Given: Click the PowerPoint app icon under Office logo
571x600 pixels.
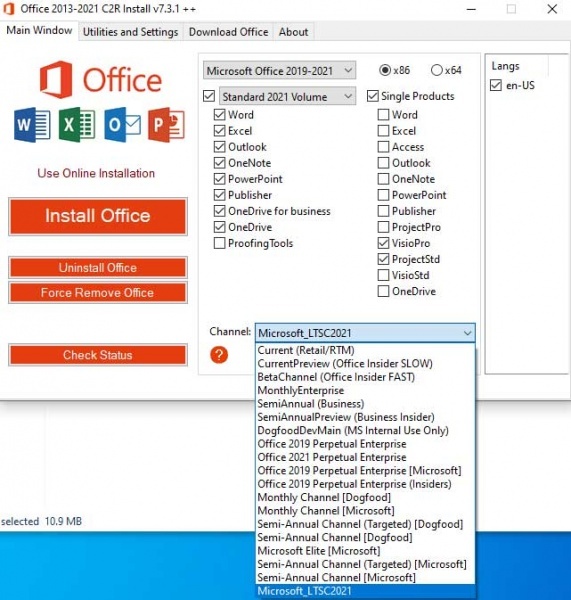Looking at the screenshot, I should pos(166,125).
